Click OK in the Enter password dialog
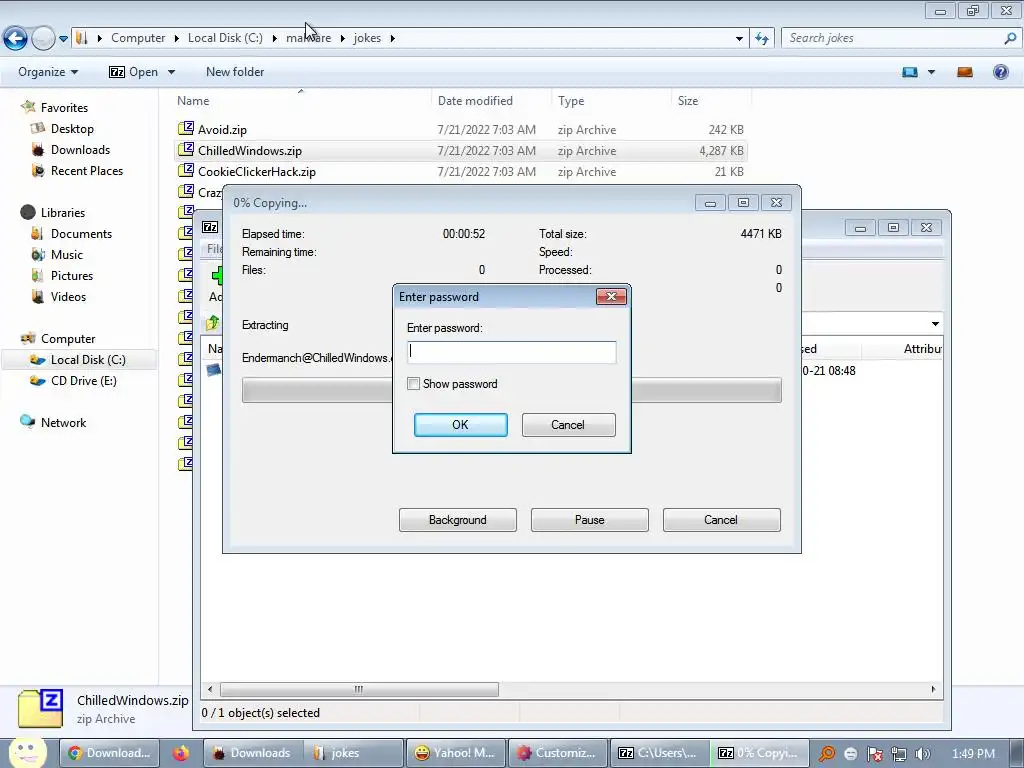The image size is (1024, 768). click(x=460, y=424)
